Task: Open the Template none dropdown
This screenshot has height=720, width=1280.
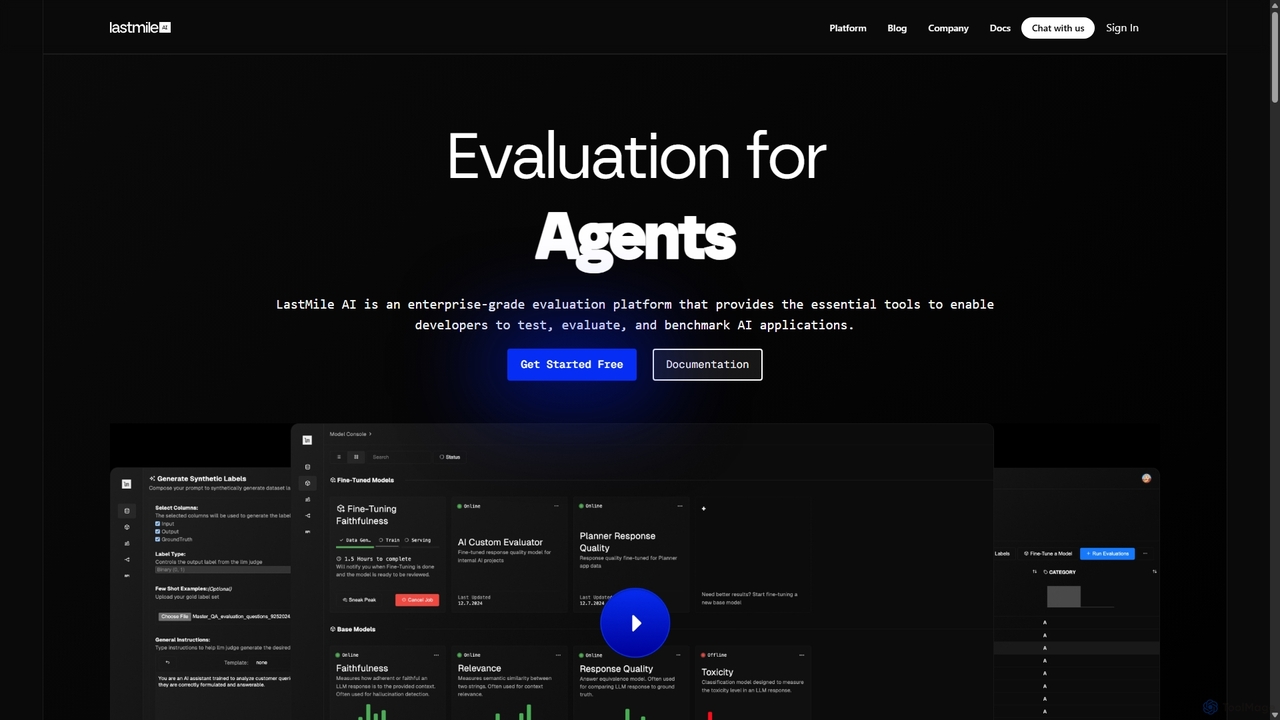Action: [x=261, y=662]
